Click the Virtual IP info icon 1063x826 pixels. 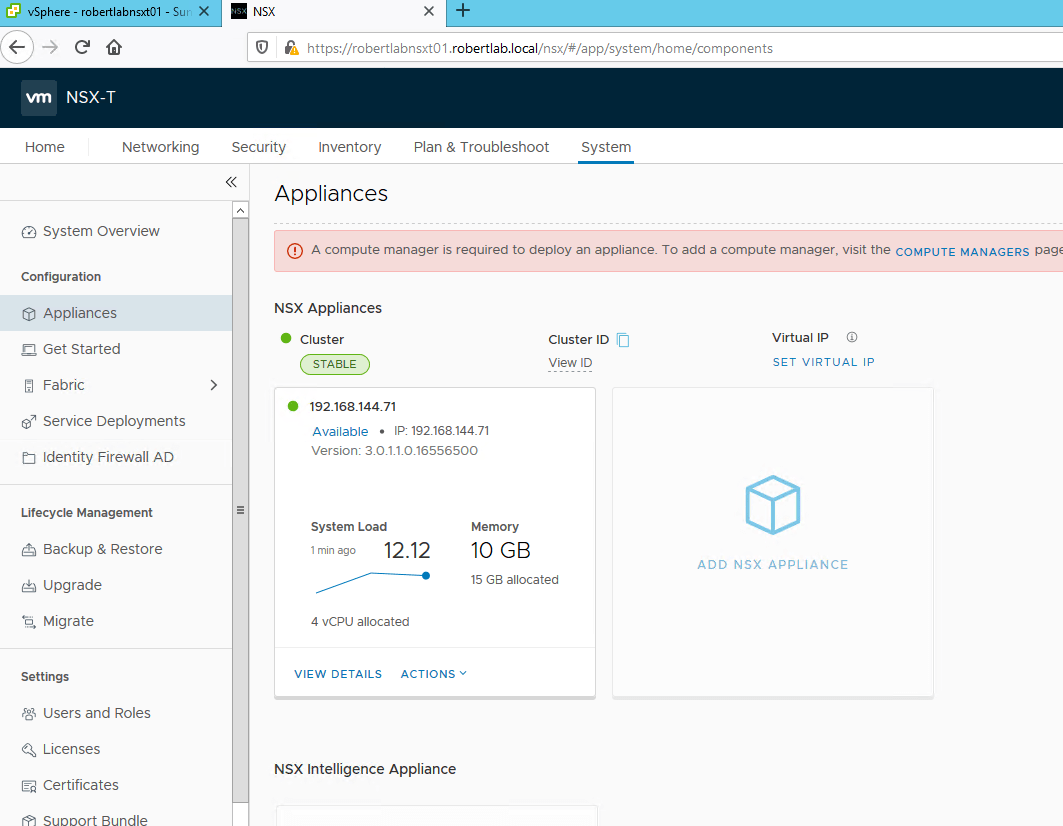pos(852,338)
